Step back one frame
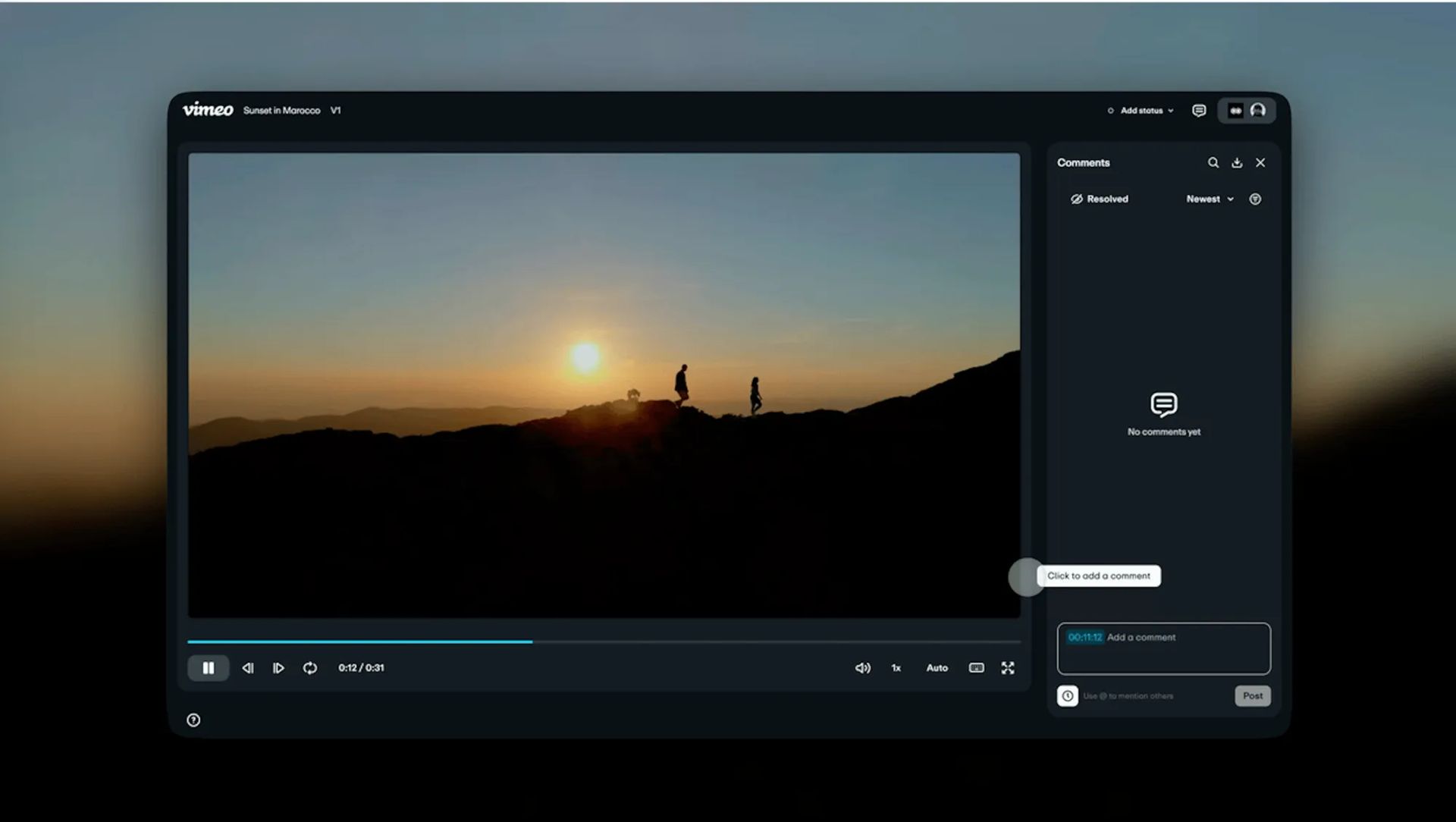The height and width of the screenshot is (822, 1456). click(248, 668)
